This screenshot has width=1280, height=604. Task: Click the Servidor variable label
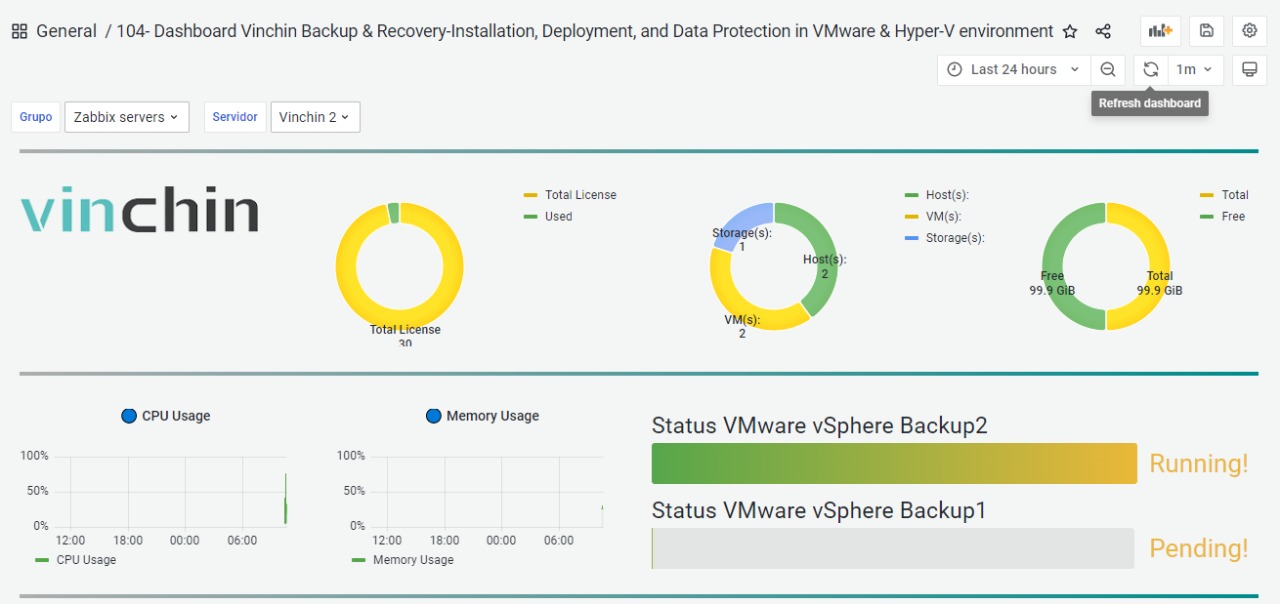235,117
